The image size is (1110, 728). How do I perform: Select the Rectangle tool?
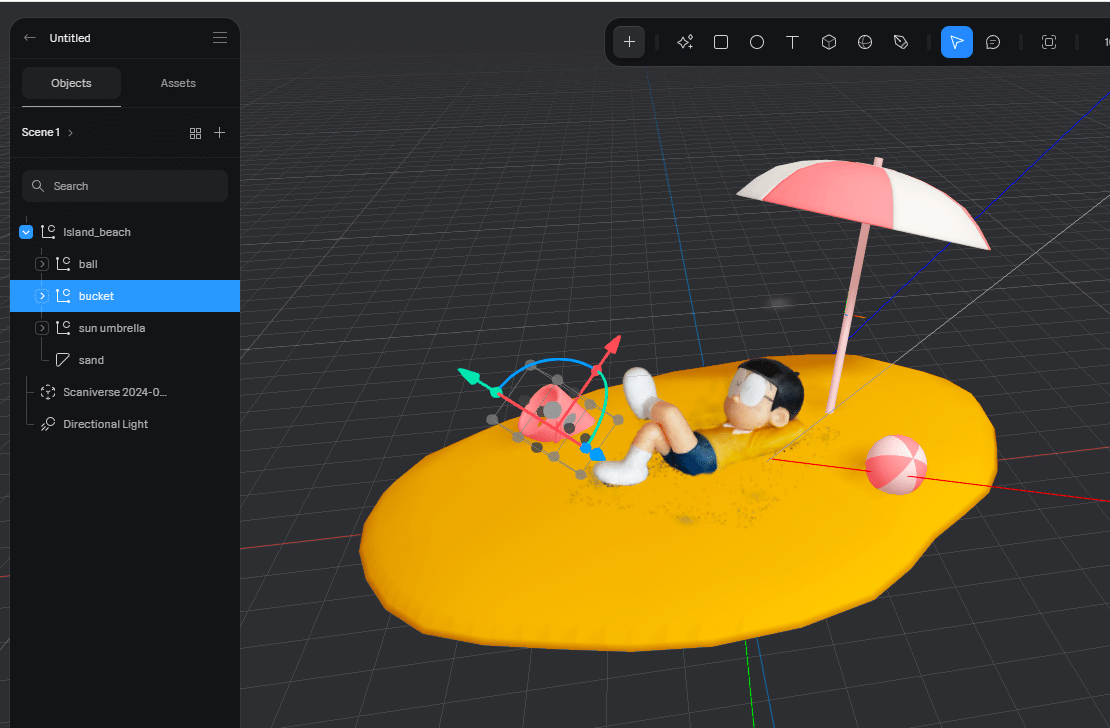721,42
